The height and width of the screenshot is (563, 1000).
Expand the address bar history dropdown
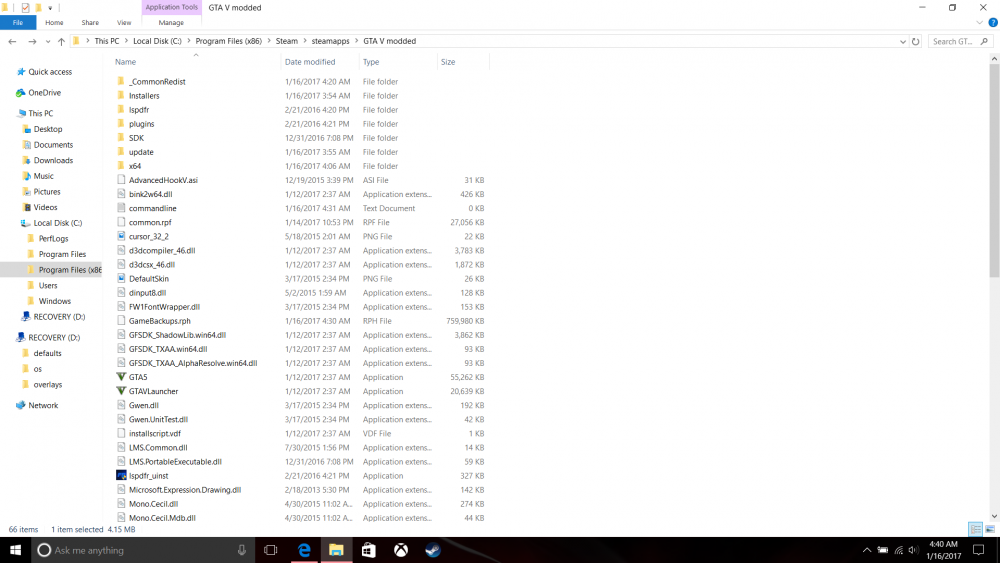(x=902, y=41)
